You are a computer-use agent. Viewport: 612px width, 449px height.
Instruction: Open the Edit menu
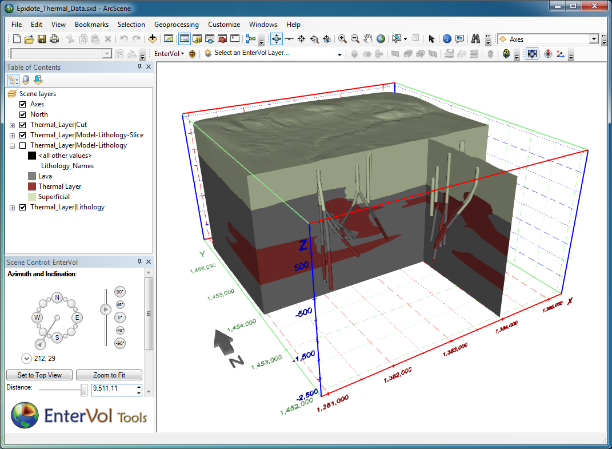pyautogui.click(x=36, y=25)
